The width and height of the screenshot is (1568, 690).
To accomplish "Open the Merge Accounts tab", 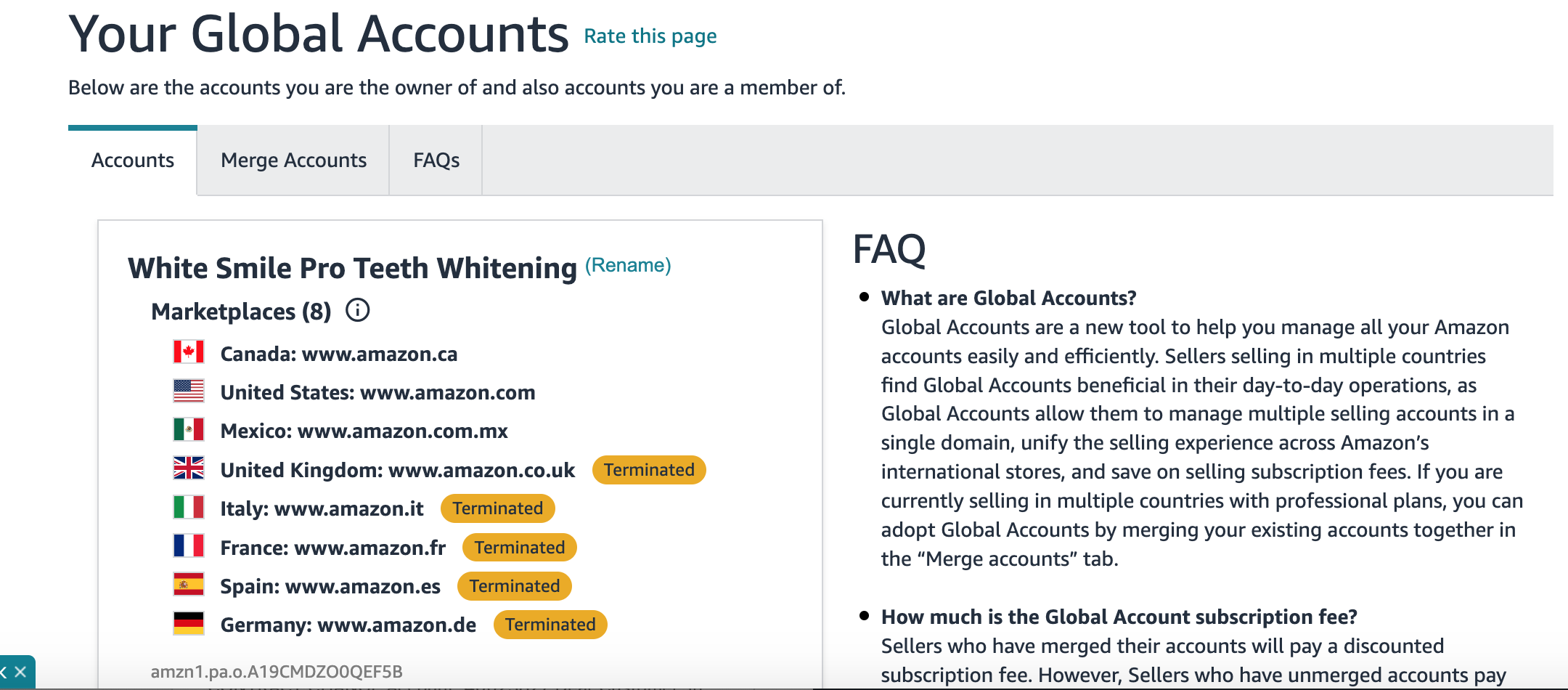I will click(x=293, y=160).
